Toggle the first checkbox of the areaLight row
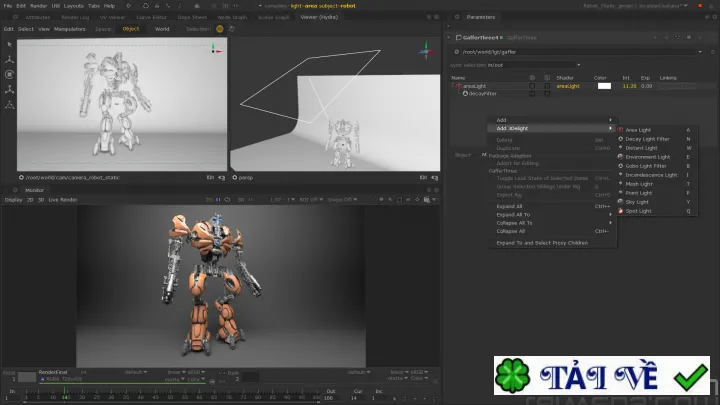The height and width of the screenshot is (405, 720). coord(532,86)
